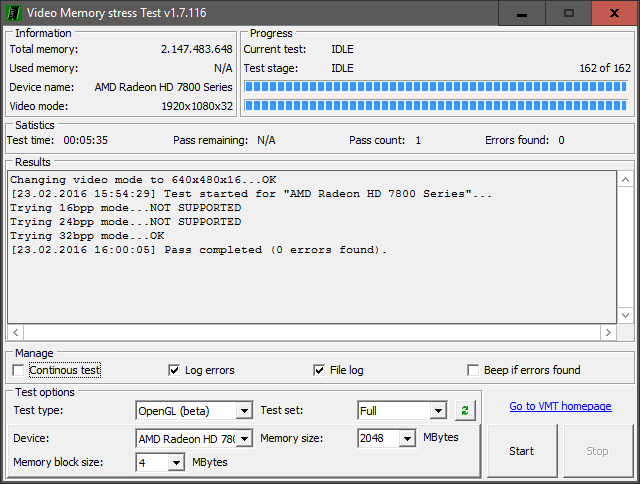
Task: Click the green refresh test set icon
Action: coord(465,411)
